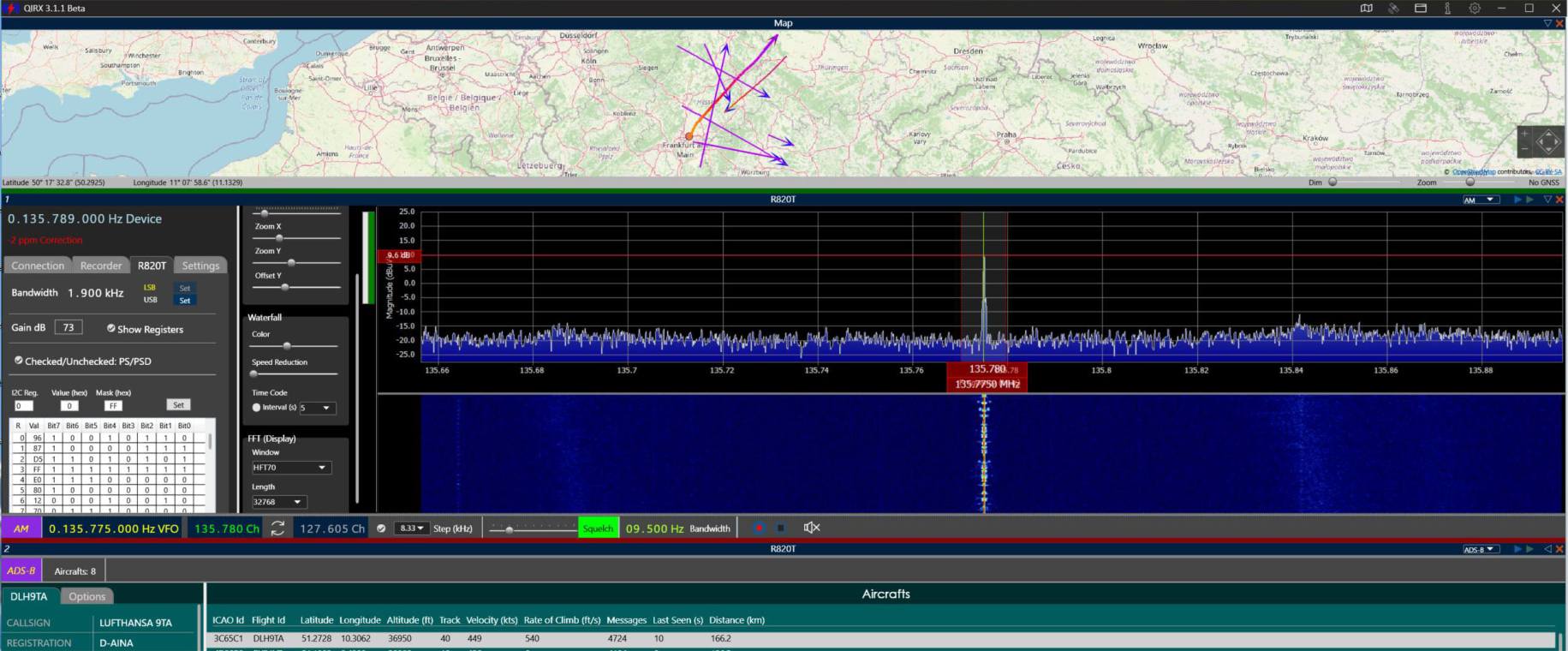
Task: Switch to the Recorder tab
Action: pyautogui.click(x=100, y=266)
